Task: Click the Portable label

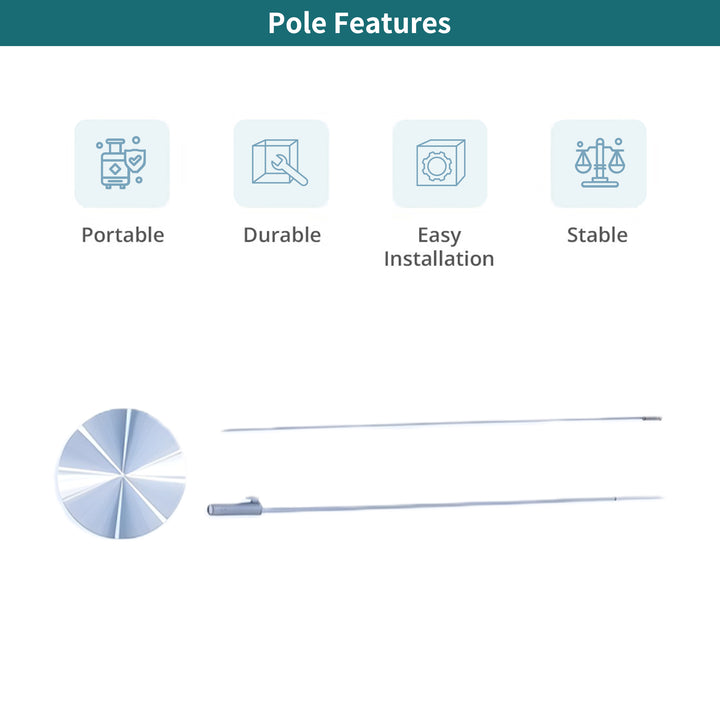Action: click(x=123, y=235)
